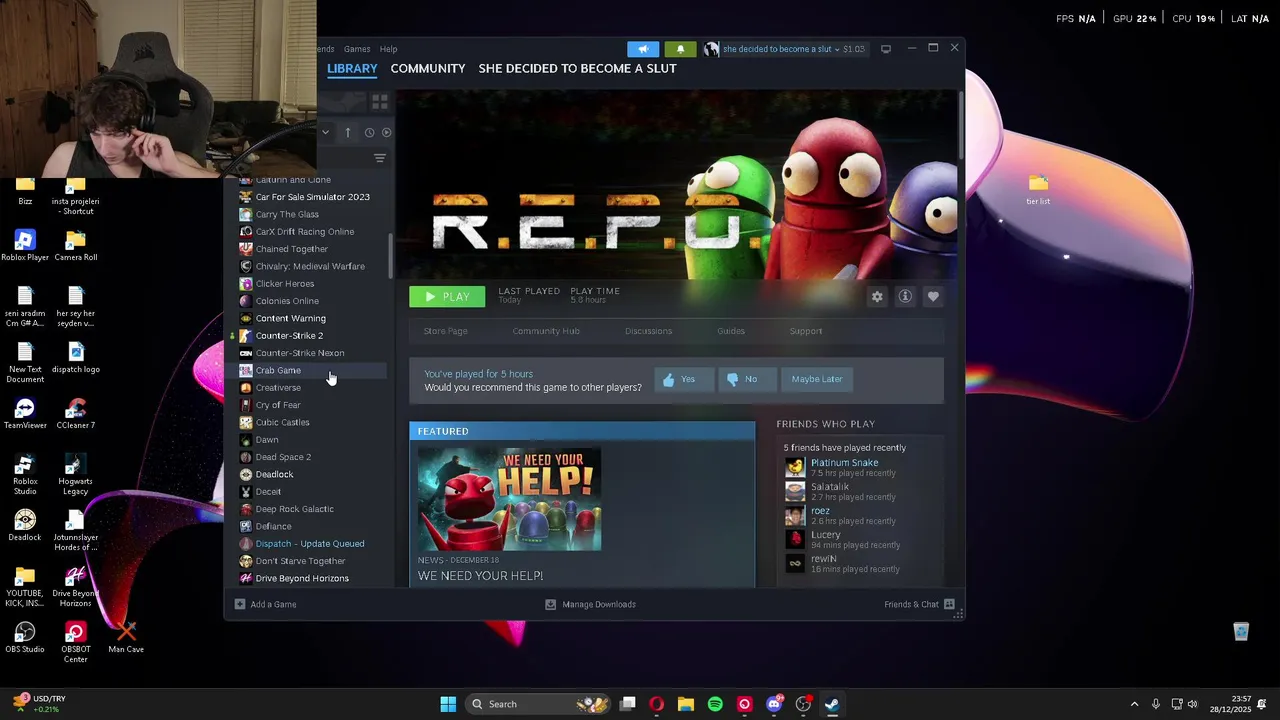Open the Discussions link
This screenshot has width=1280, height=720.
point(648,331)
